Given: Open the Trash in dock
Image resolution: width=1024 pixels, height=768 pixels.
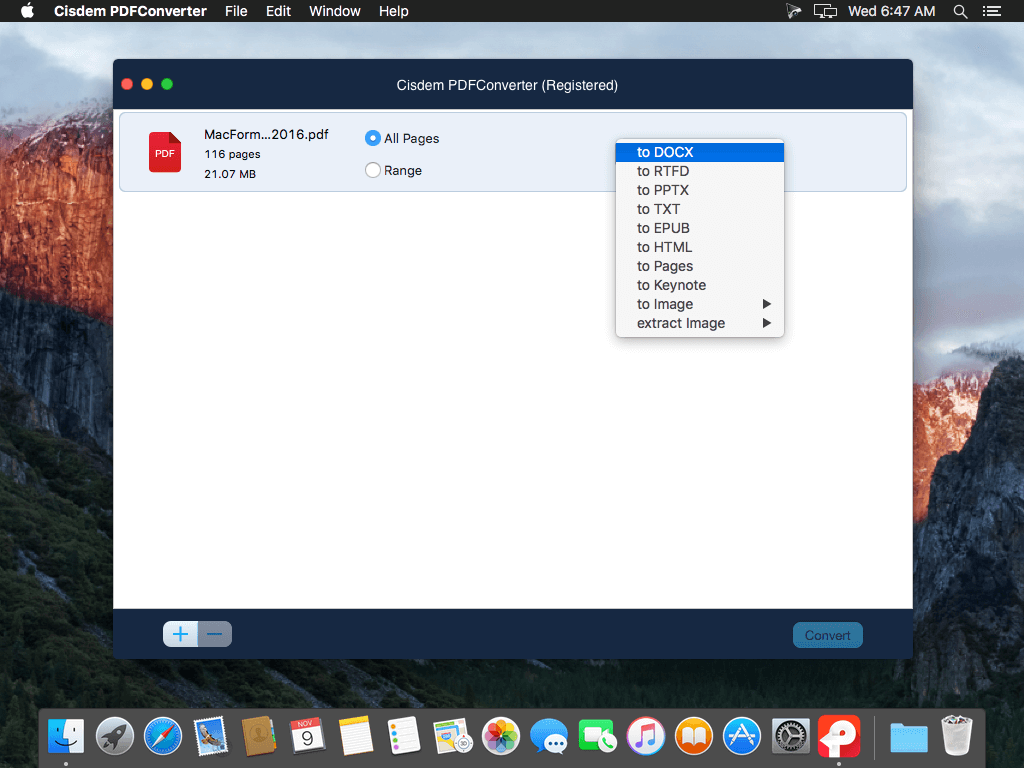Looking at the screenshot, I should [957, 736].
